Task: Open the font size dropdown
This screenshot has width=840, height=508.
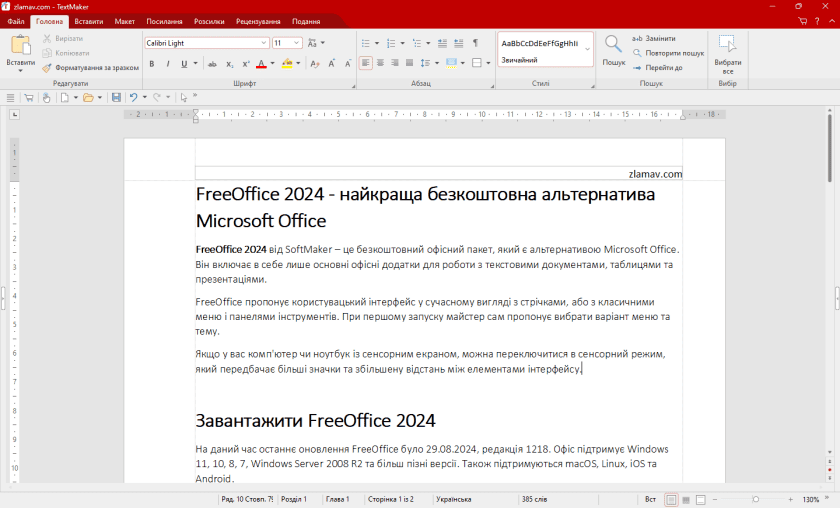Action: 296,43
